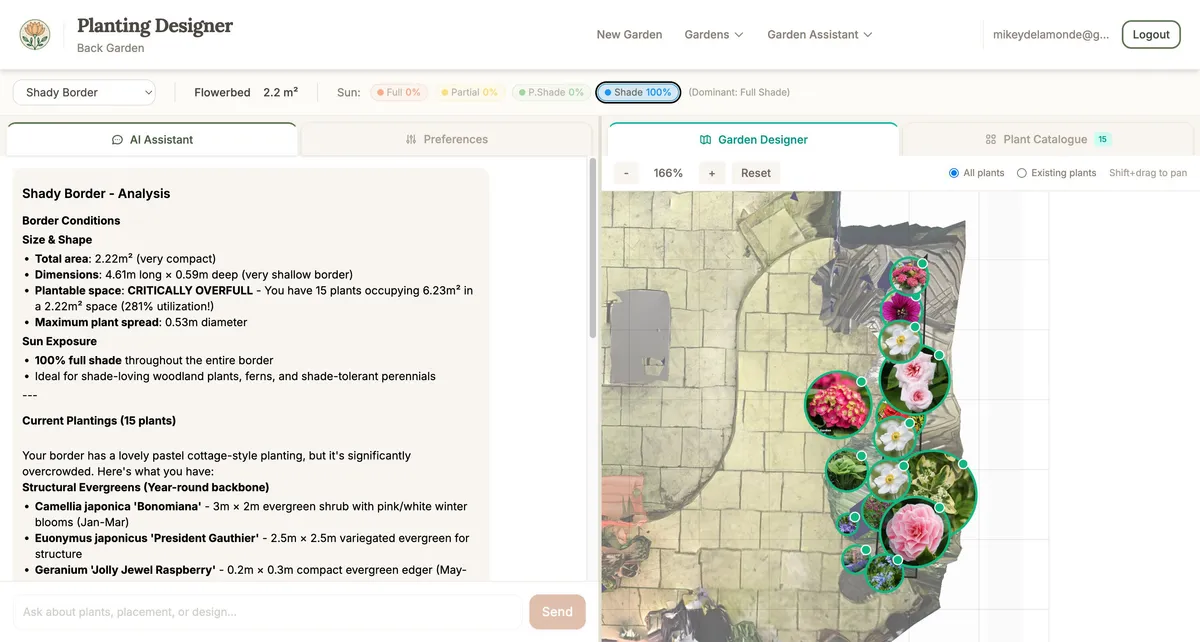Zoom in using the plus icon
The width and height of the screenshot is (1200, 642).
coord(711,172)
